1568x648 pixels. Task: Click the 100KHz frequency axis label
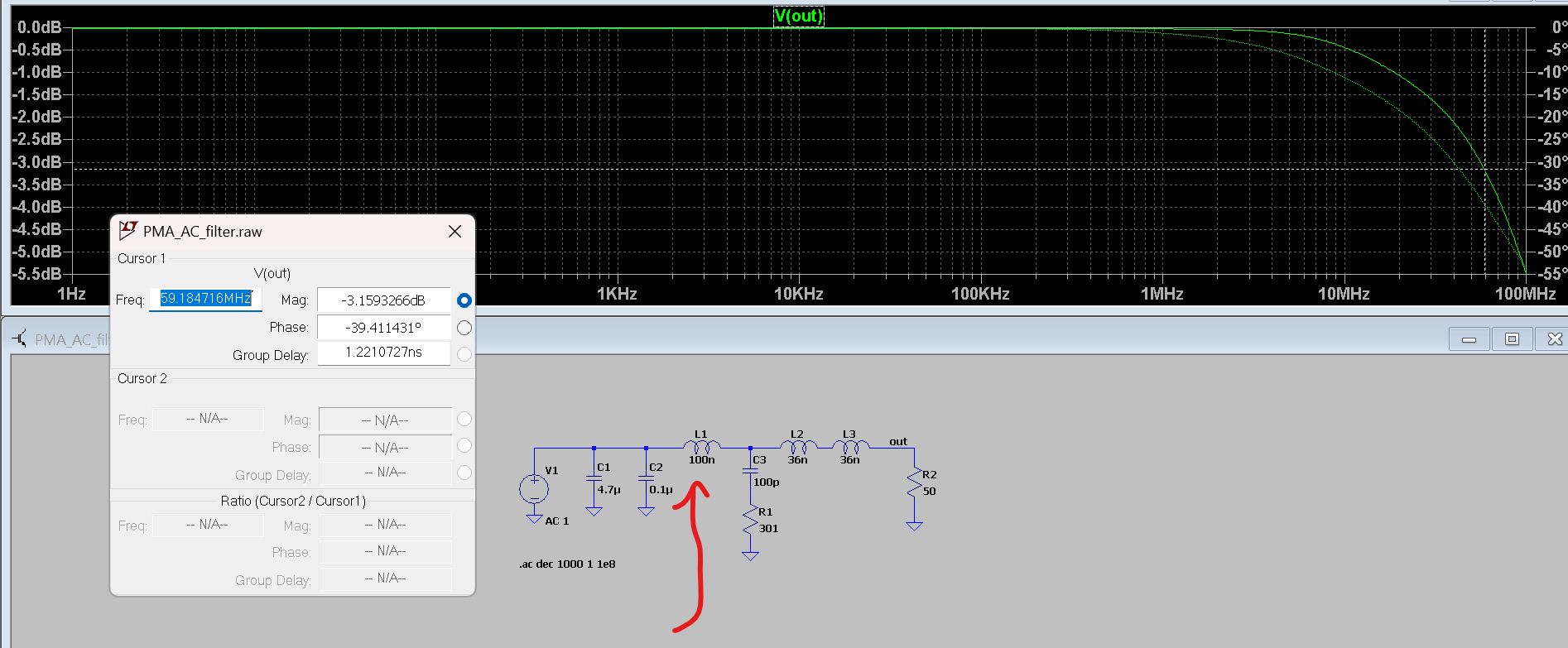pos(980,294)
